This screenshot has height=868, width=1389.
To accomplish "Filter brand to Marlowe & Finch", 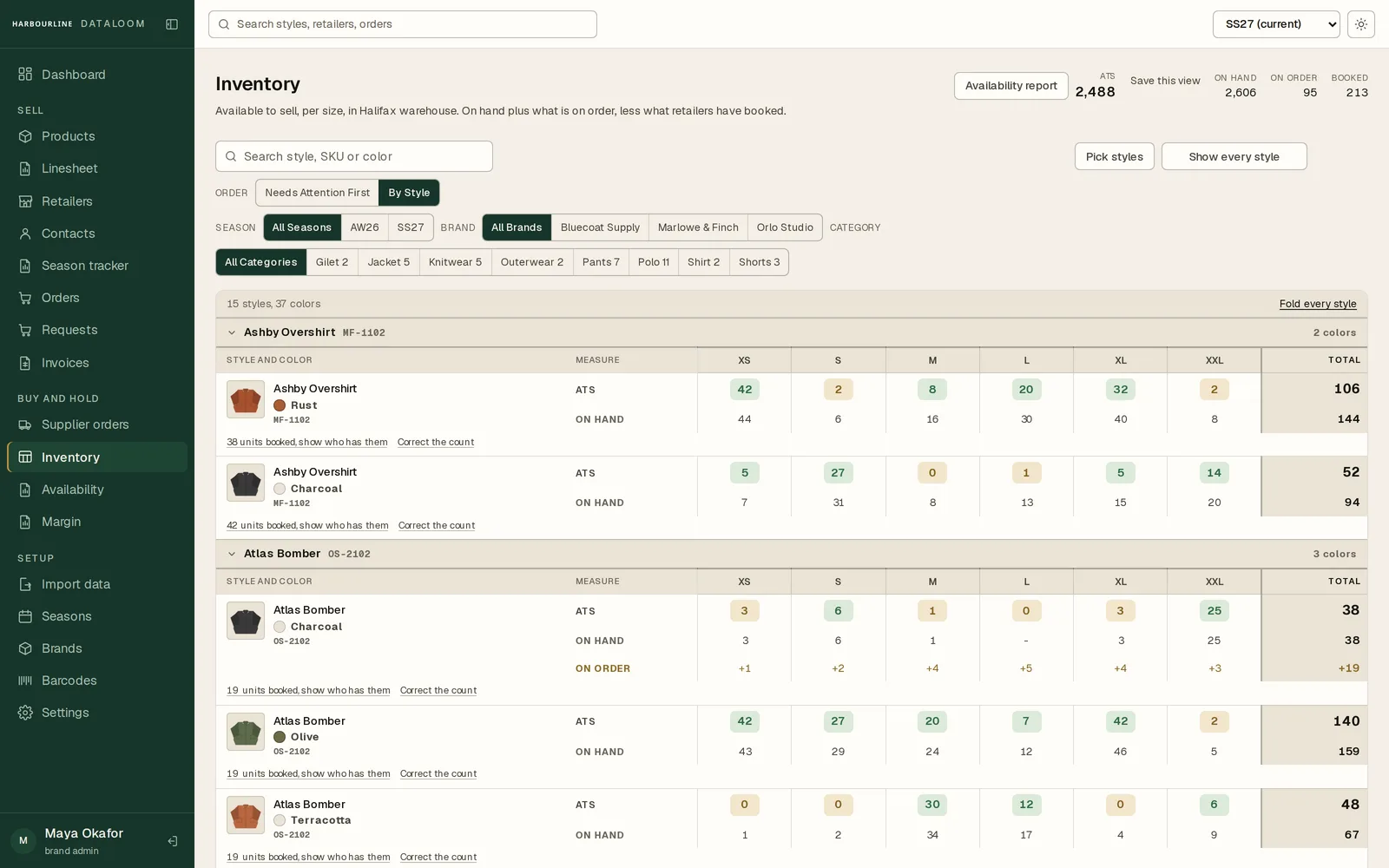I will coord(698,227).
